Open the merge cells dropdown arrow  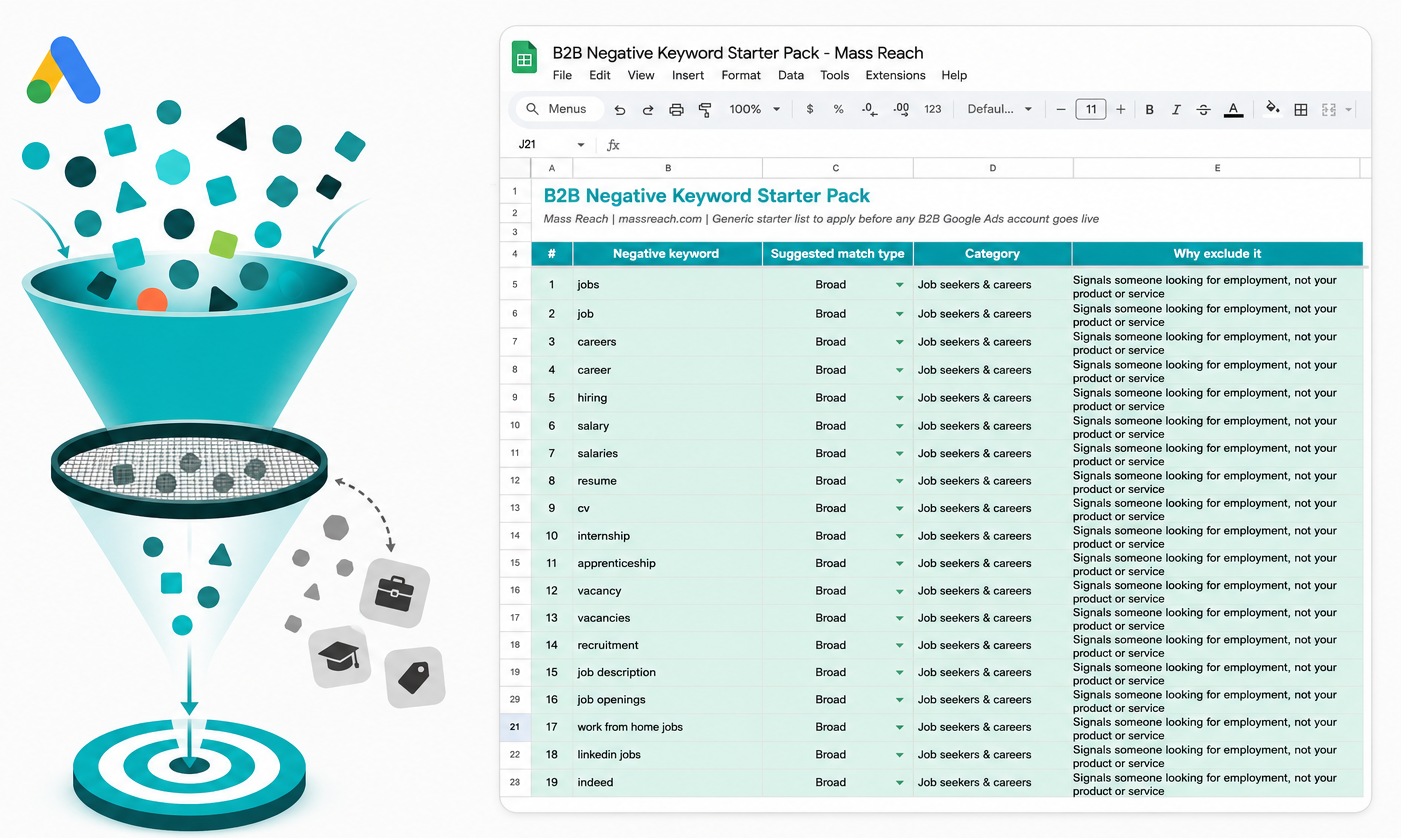pos(1349,110)
